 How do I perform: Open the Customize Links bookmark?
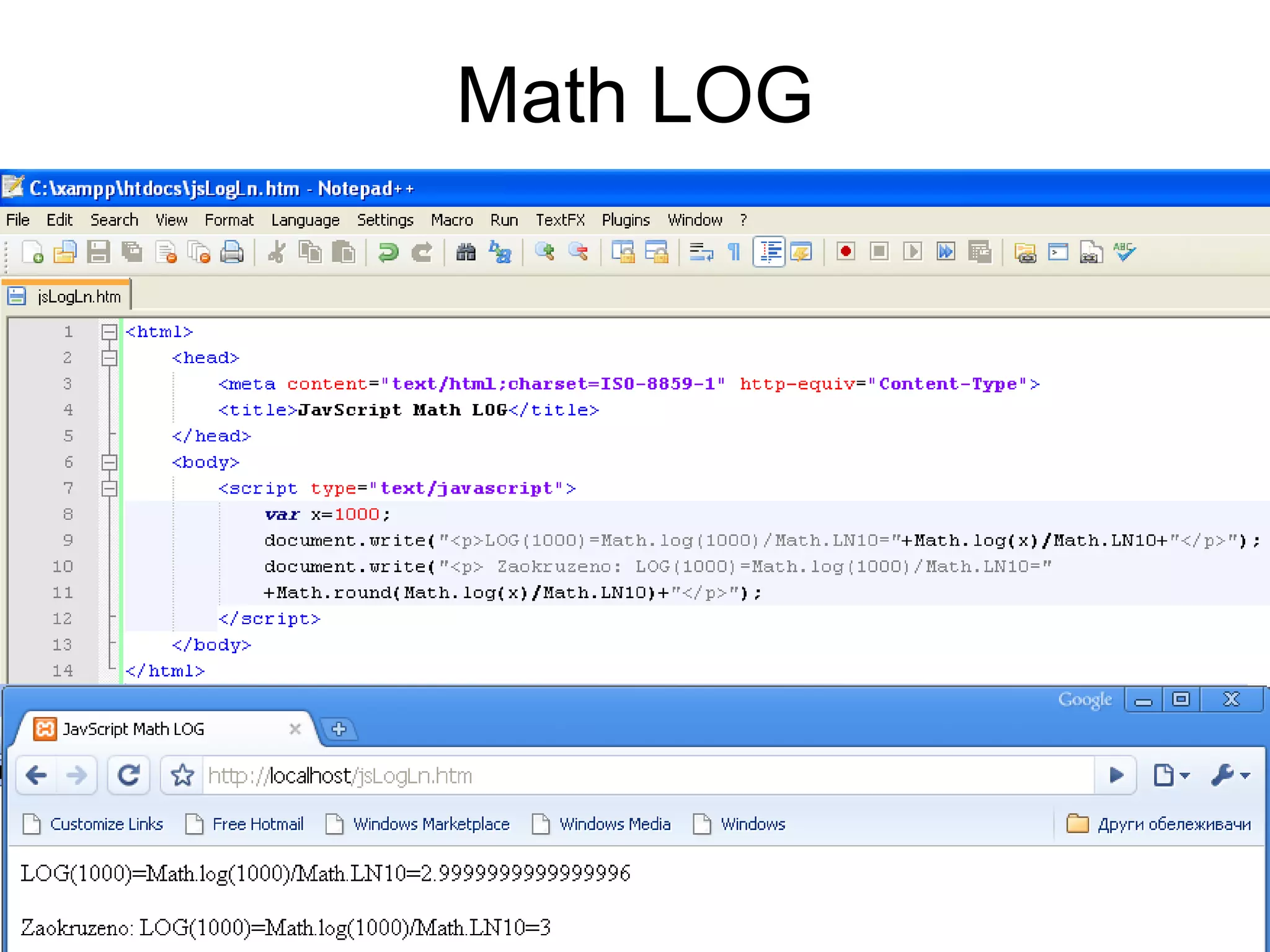point(93,824)
